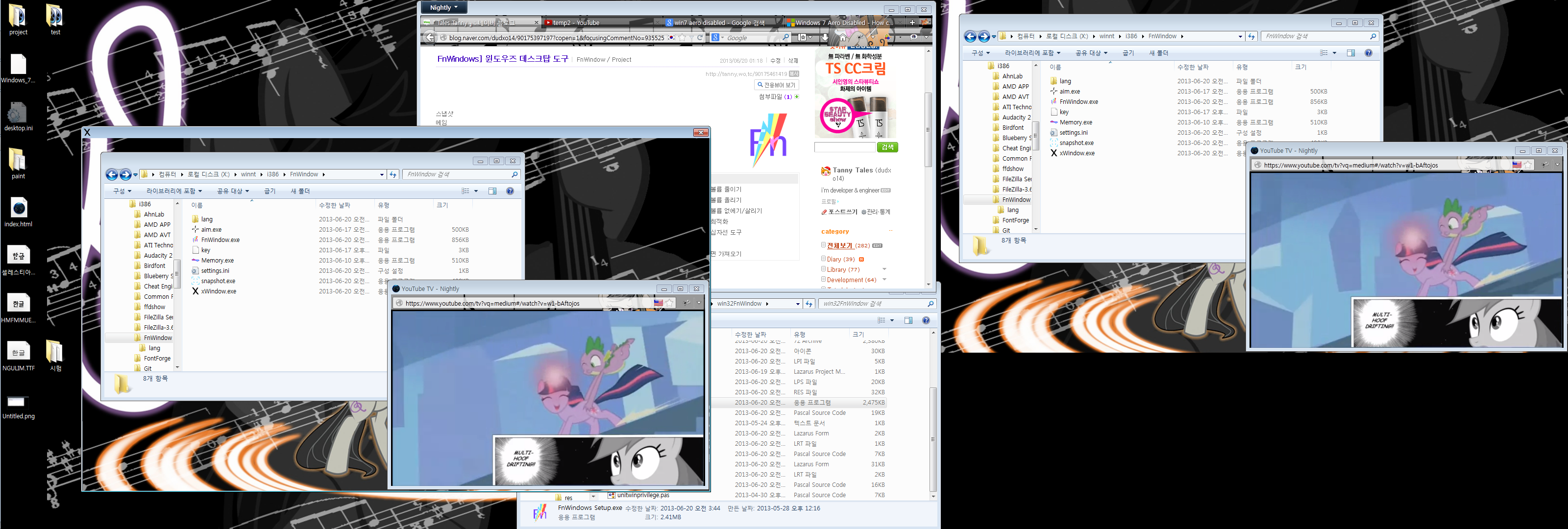This screenshot has height=529, width=1568.
Task: Open address history dropdown in right FnWindow Explorer
Action: click(1240, 37)
